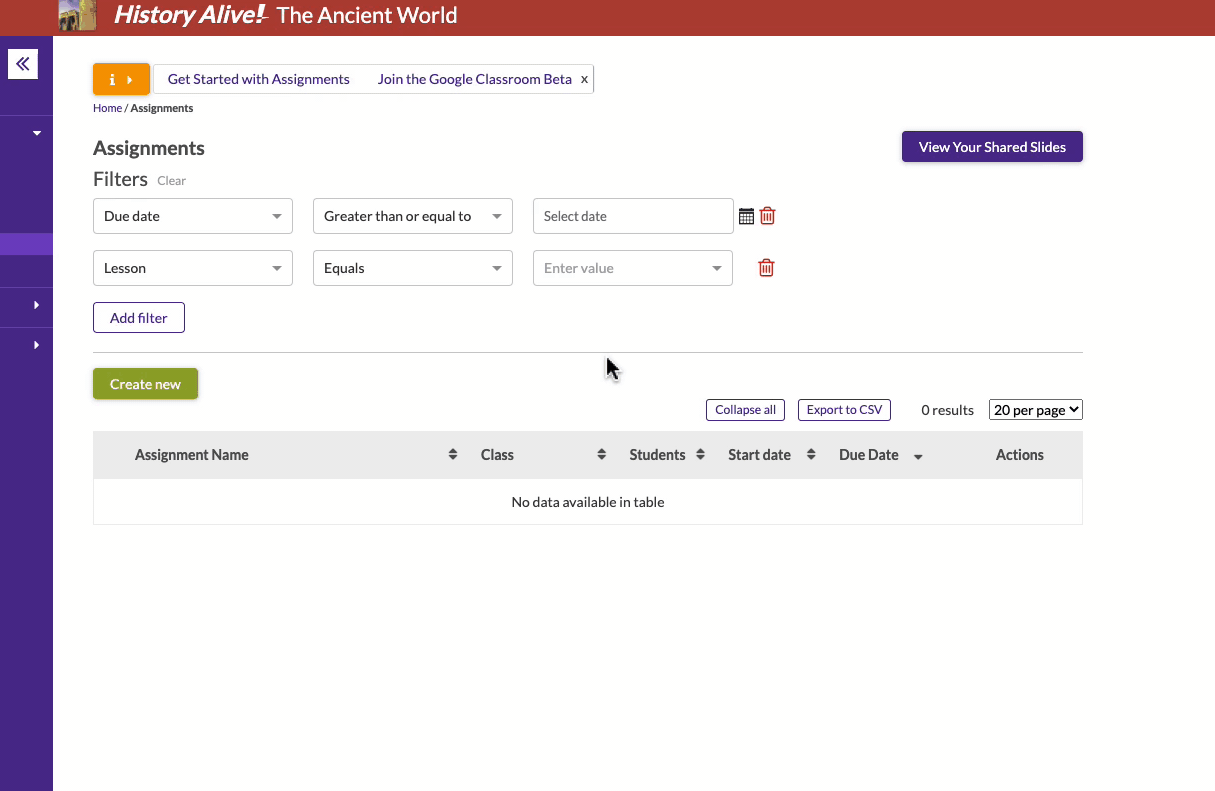Open the Due date filter dropdown

pos(192,215)
